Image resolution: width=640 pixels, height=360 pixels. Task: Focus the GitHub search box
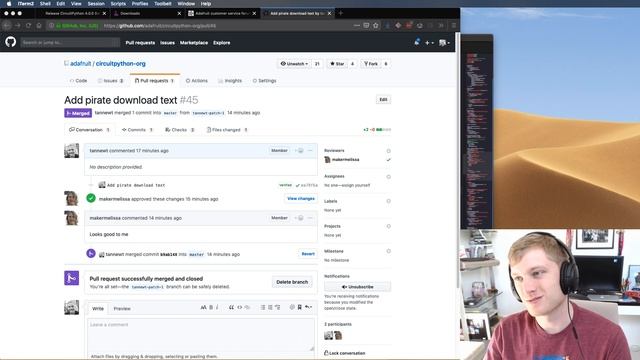[70, 42]
